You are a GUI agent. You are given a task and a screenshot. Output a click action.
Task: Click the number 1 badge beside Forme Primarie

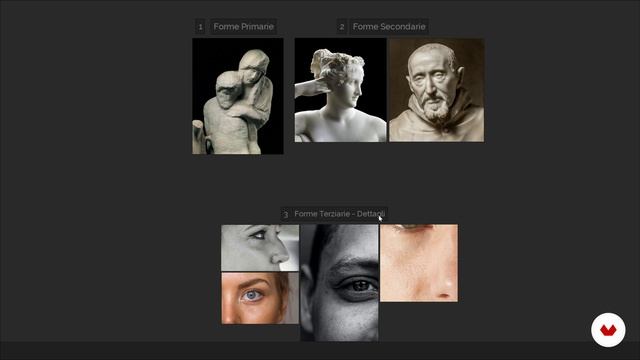pyautogui.click(x=200, y=27)
